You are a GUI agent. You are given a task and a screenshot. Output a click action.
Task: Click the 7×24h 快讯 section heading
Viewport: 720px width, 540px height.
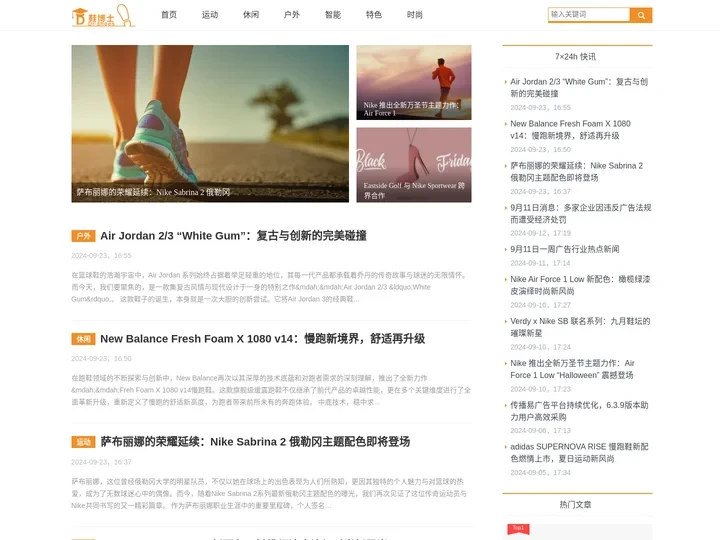click(x=575, y=57)
